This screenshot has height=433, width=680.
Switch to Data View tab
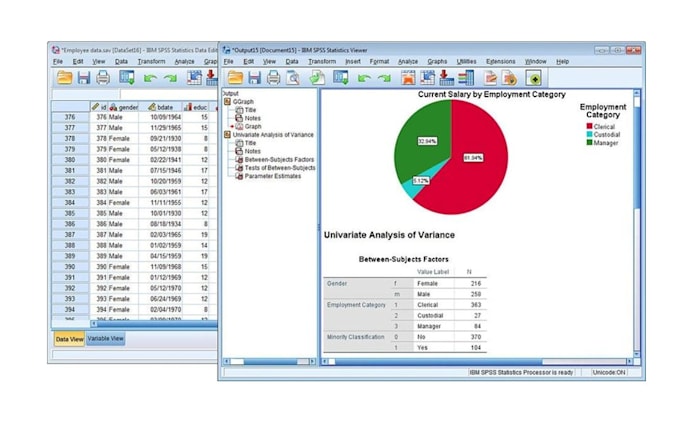coord(69,339)
